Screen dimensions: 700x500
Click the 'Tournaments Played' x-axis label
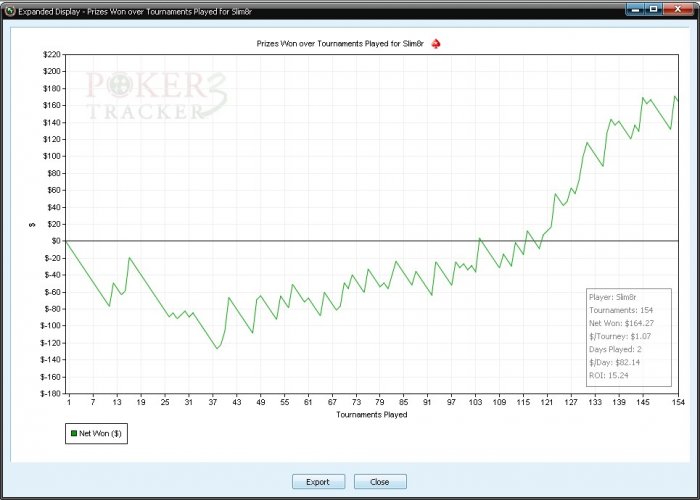coord(372,414)
